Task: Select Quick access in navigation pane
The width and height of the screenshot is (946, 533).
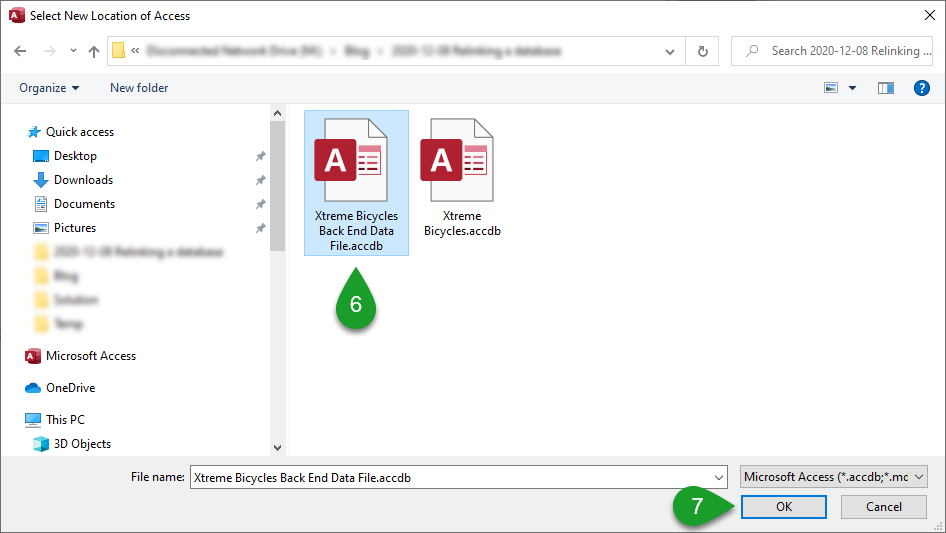Action: coord(80,132)
